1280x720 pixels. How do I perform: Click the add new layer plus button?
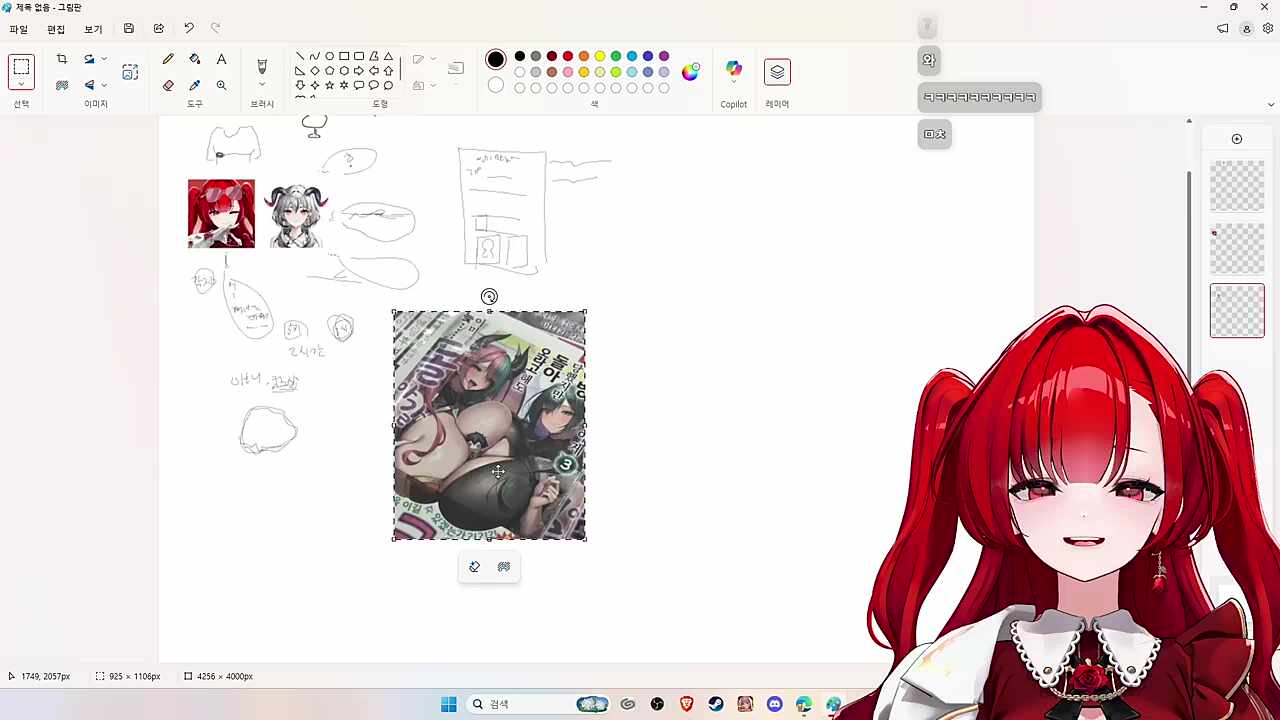(x=1237, y=139)
